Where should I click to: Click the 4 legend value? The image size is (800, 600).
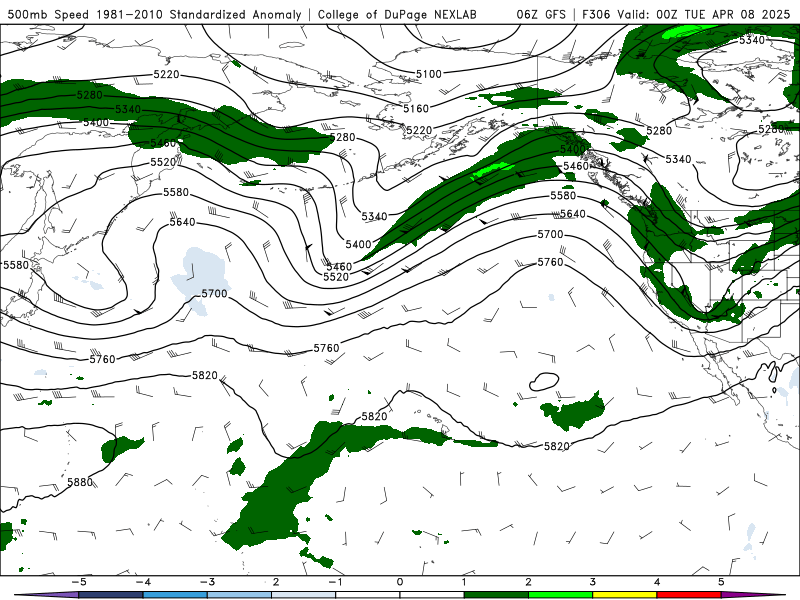(x=657, y=582)
